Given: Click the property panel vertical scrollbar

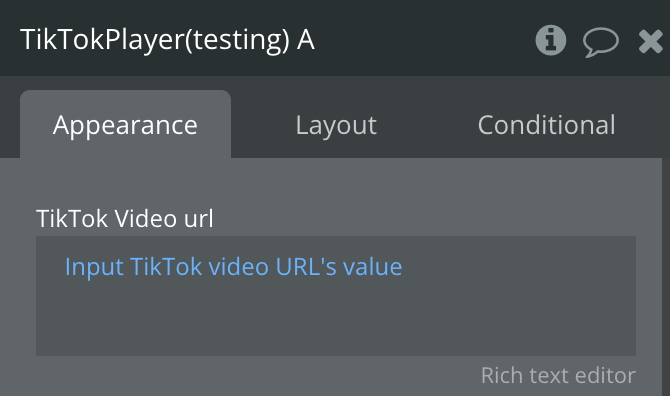Looking at the screenshot, I should pyautogui.click(x=666, y=277).
